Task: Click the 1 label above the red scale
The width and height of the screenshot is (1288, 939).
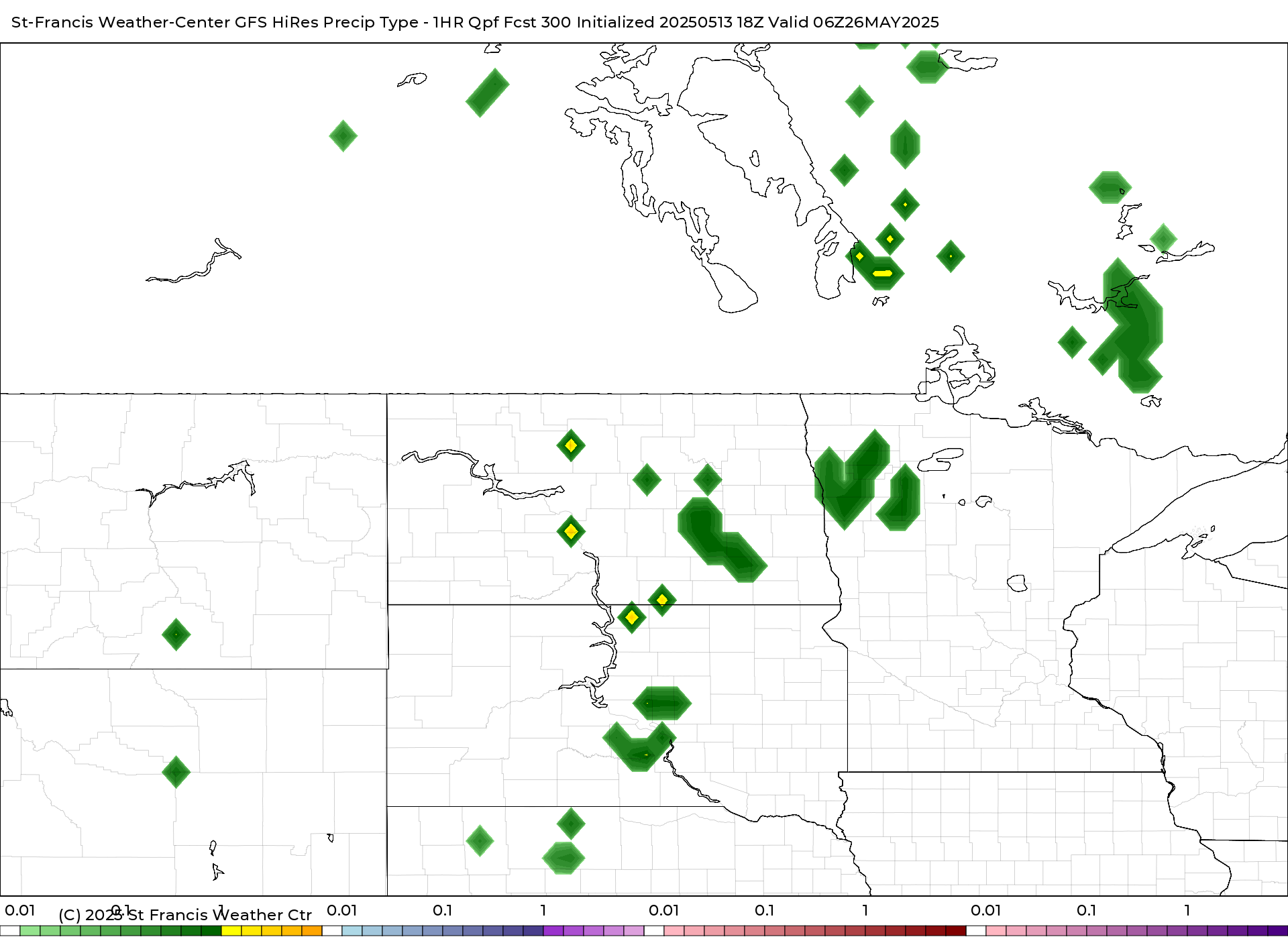Action: tap(865, 911)
